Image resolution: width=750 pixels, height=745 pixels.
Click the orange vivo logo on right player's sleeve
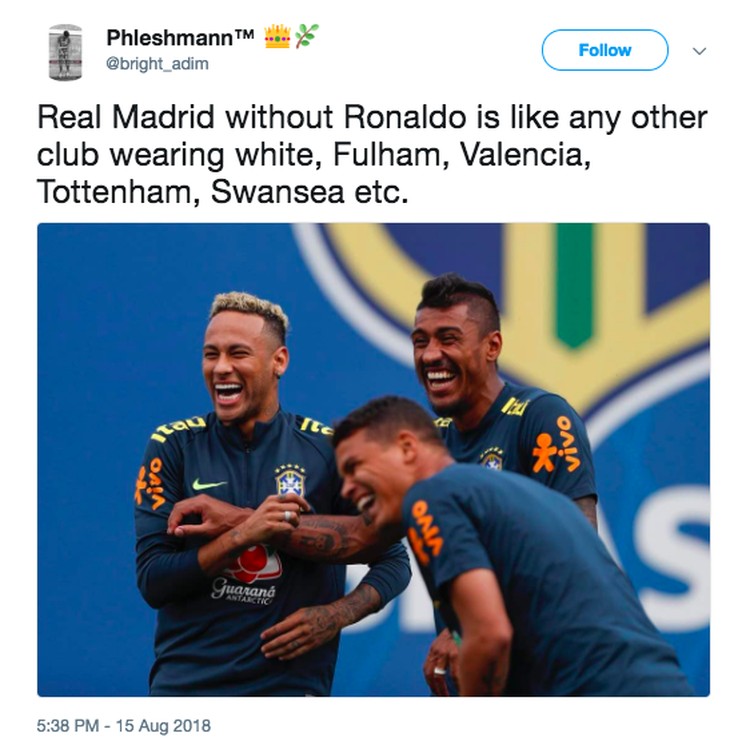[557, 445]
